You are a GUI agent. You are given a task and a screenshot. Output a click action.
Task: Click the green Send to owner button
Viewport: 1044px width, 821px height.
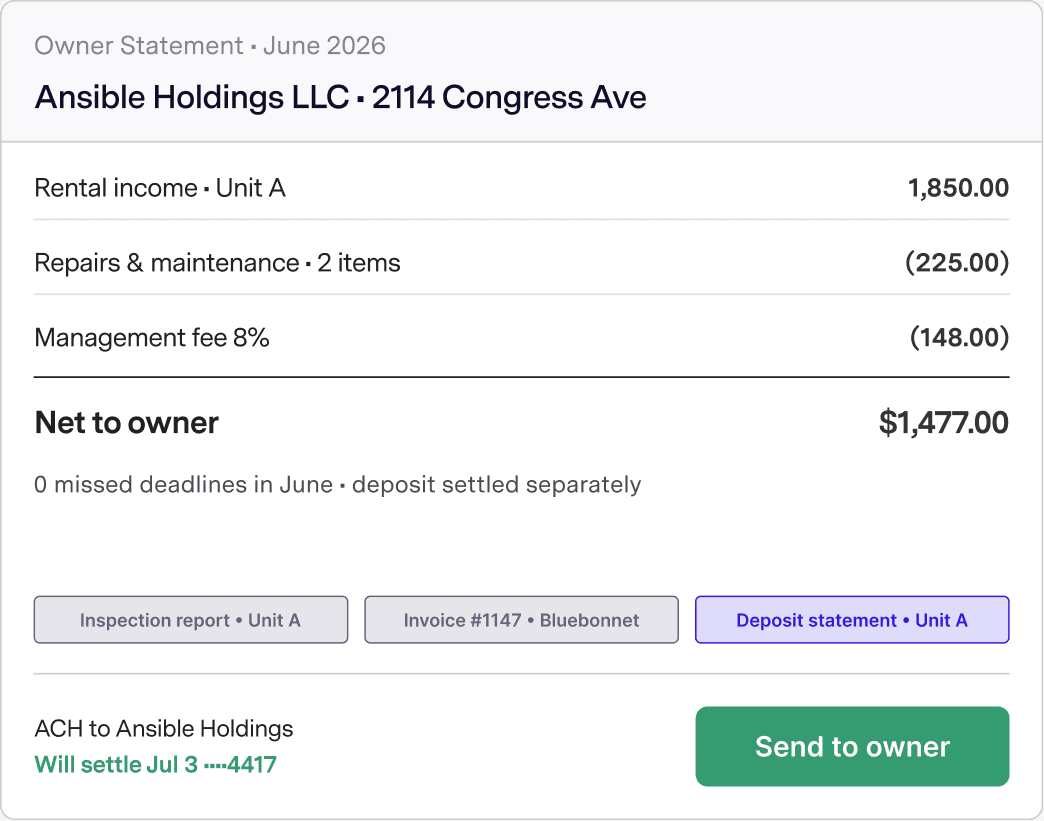[x=852, y=746]
